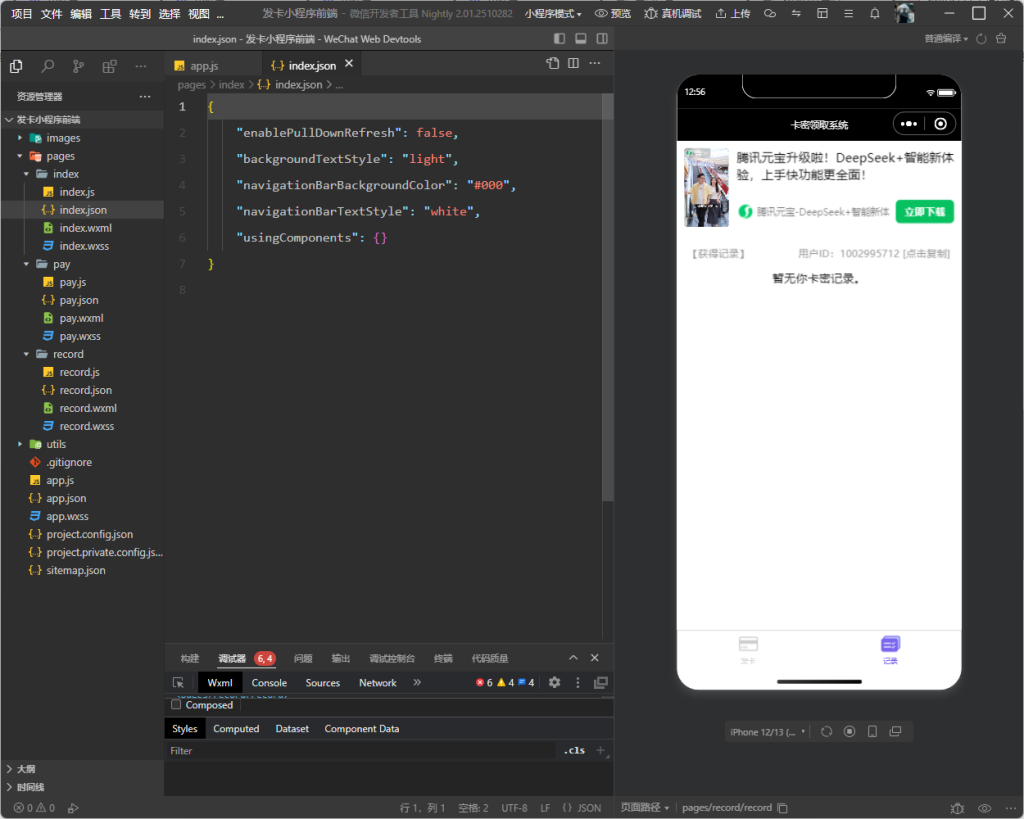
Task: Click the split editor icon
Action: (x=573, y=63)
